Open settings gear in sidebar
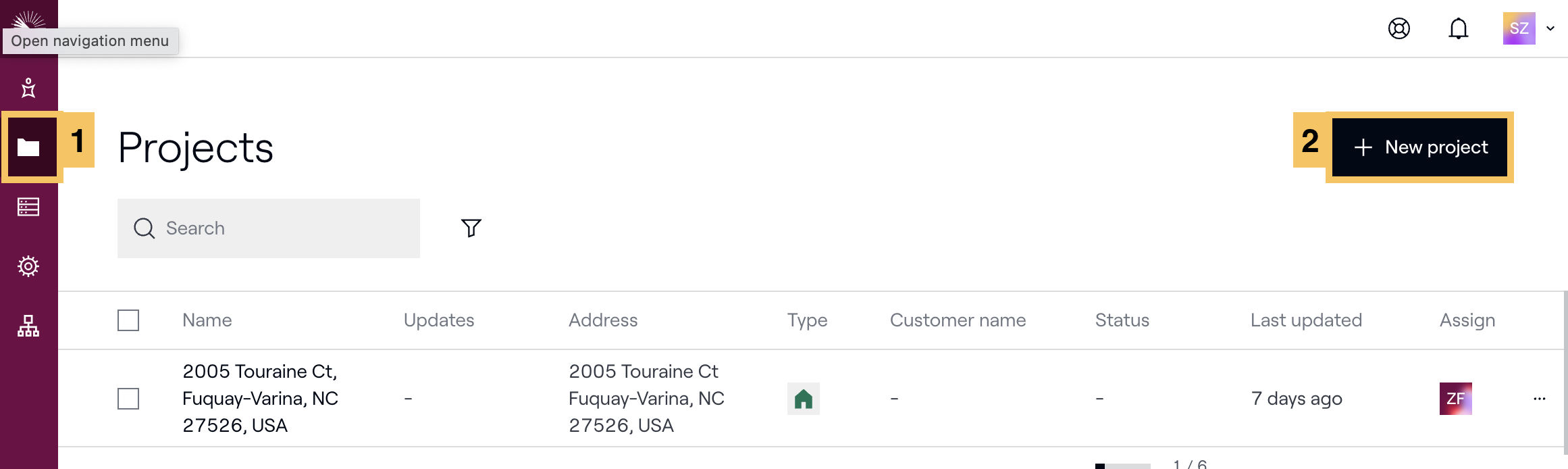Viewport: 1568px width, 469px height. pos(28,266)
